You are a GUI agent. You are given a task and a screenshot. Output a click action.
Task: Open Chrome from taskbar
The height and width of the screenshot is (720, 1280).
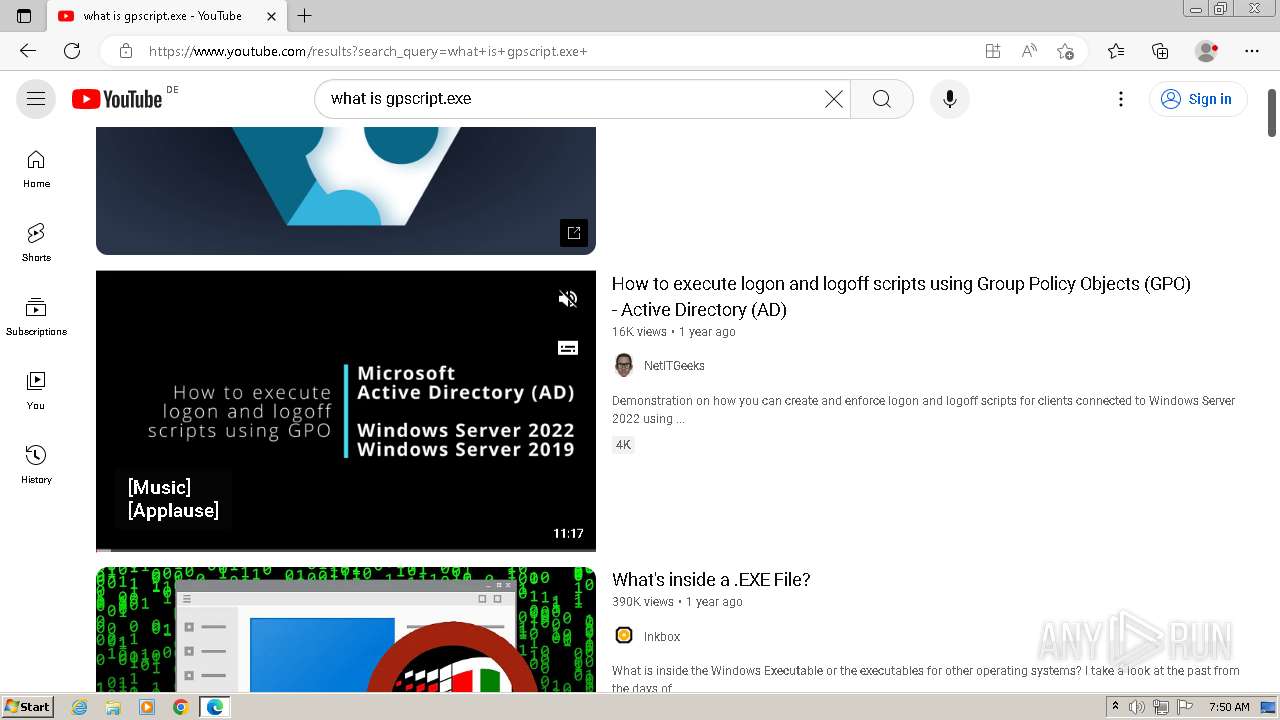pos(180,707)
